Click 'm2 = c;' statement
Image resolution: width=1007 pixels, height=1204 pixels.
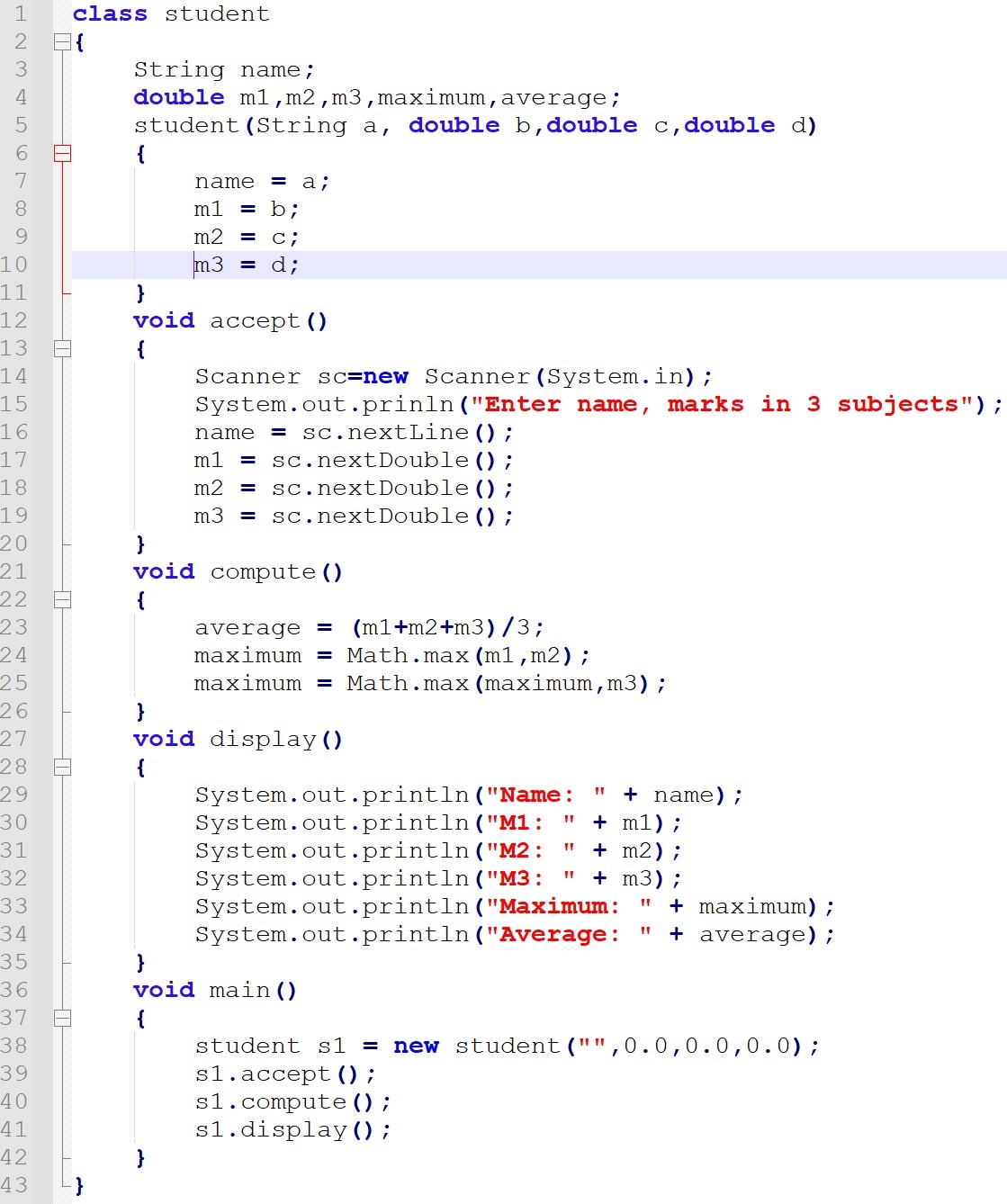tap(247, 237)
